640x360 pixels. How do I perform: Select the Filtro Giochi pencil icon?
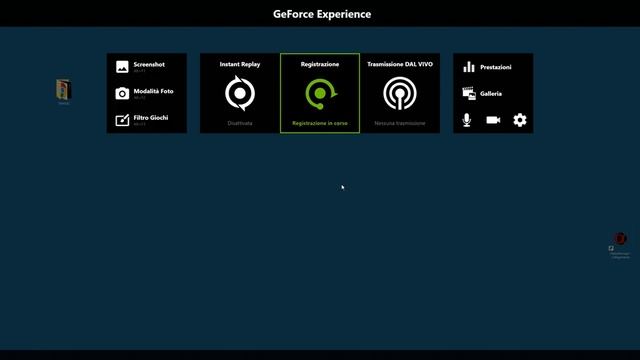click(x=122, y=120)
